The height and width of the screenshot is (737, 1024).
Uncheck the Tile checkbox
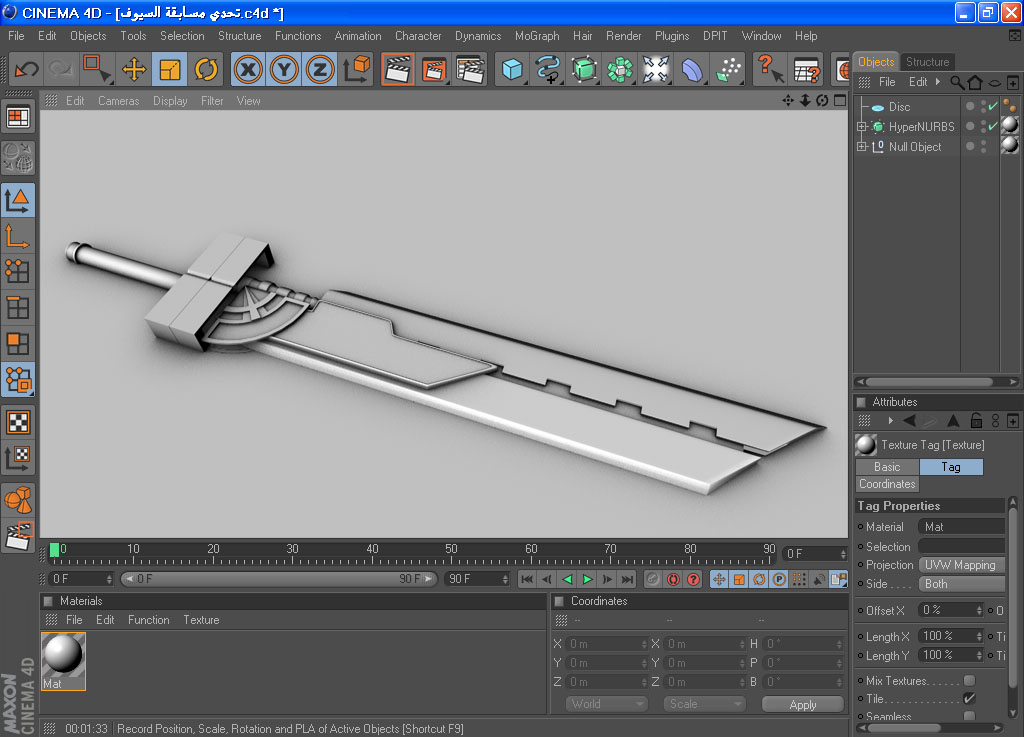pos(970,698)
